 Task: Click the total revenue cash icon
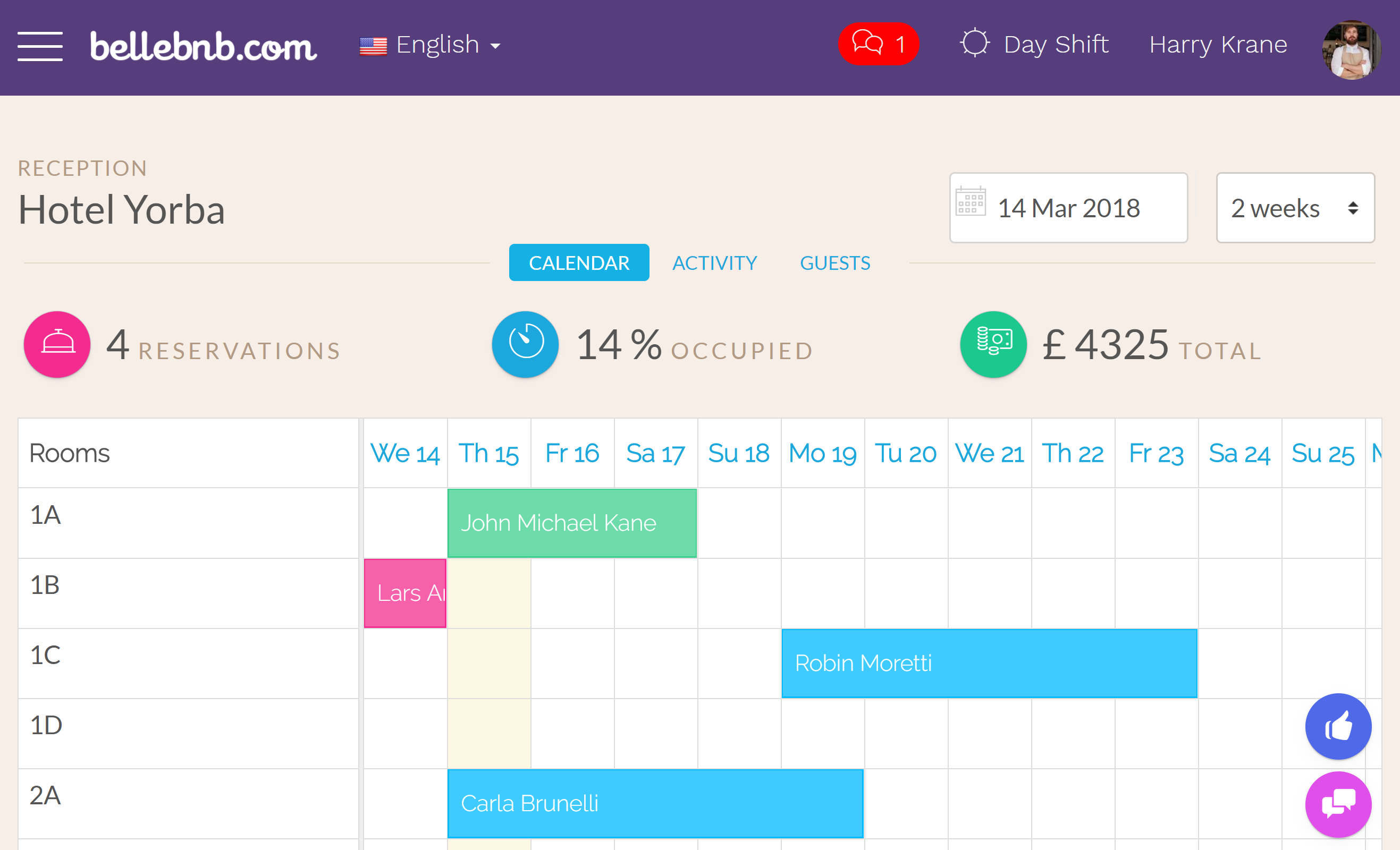point(994,347)
